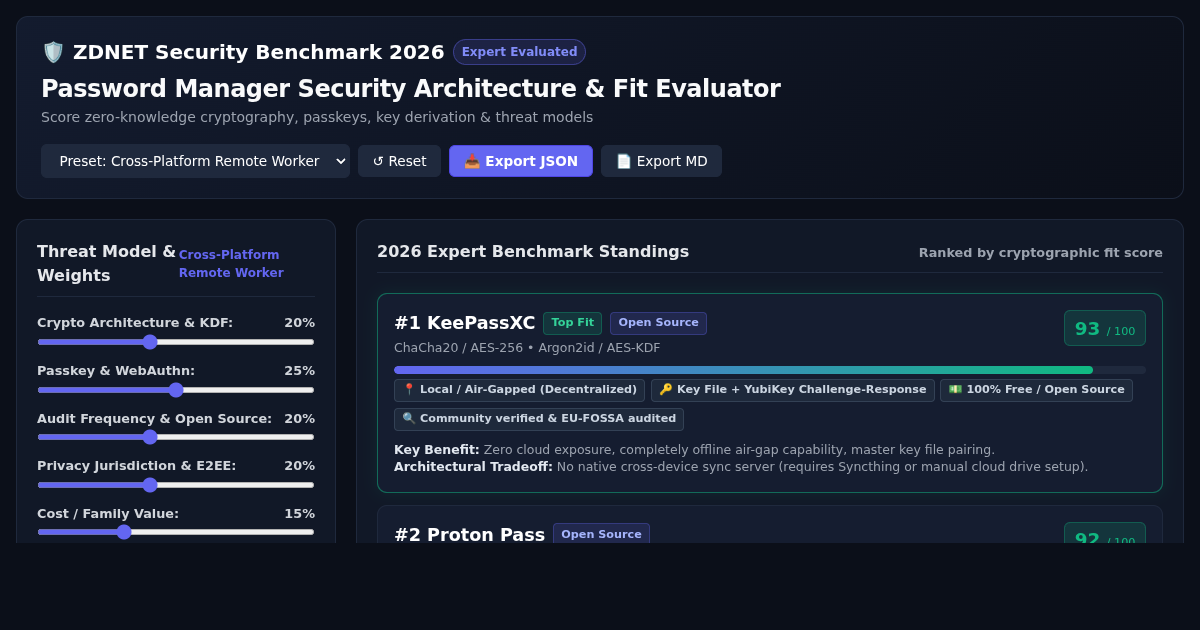Click the Reset button
The height and width of the screenshot is (630, 1200).
[x=399, y=161]
